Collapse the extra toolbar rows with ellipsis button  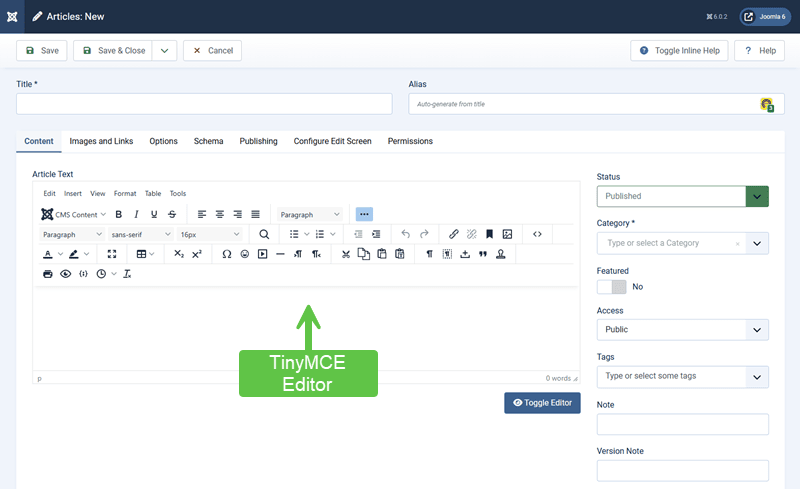tap(364, 214)
